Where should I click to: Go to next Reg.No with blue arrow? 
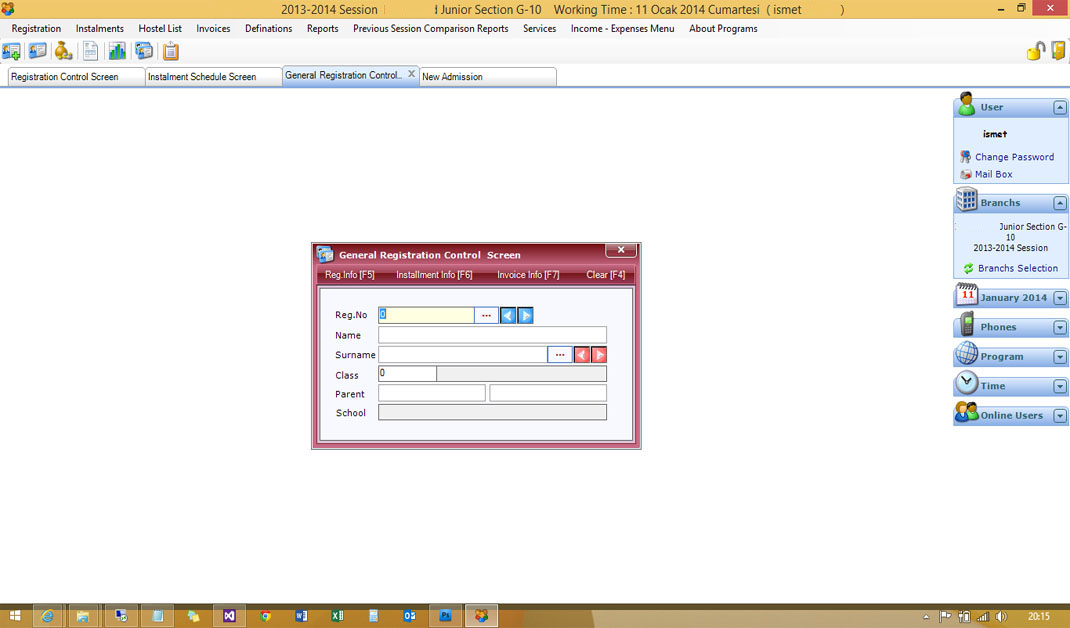[526, 315]
